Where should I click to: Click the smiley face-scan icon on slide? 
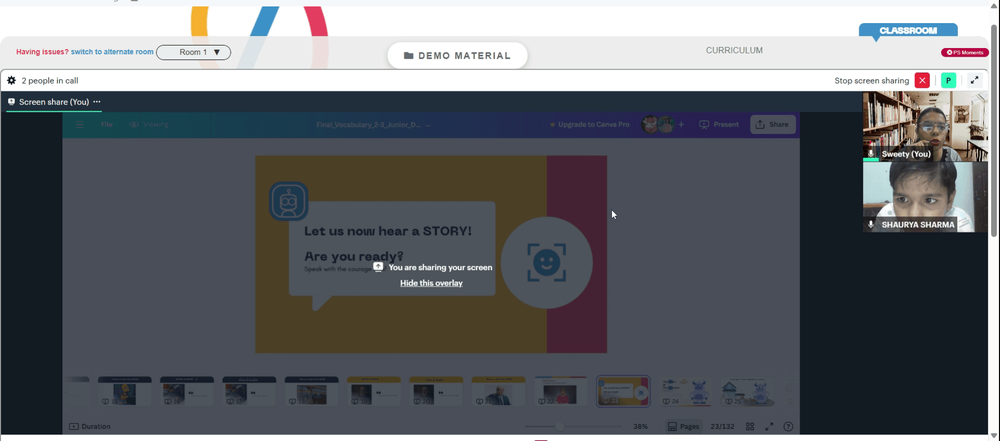click(547, 262)
